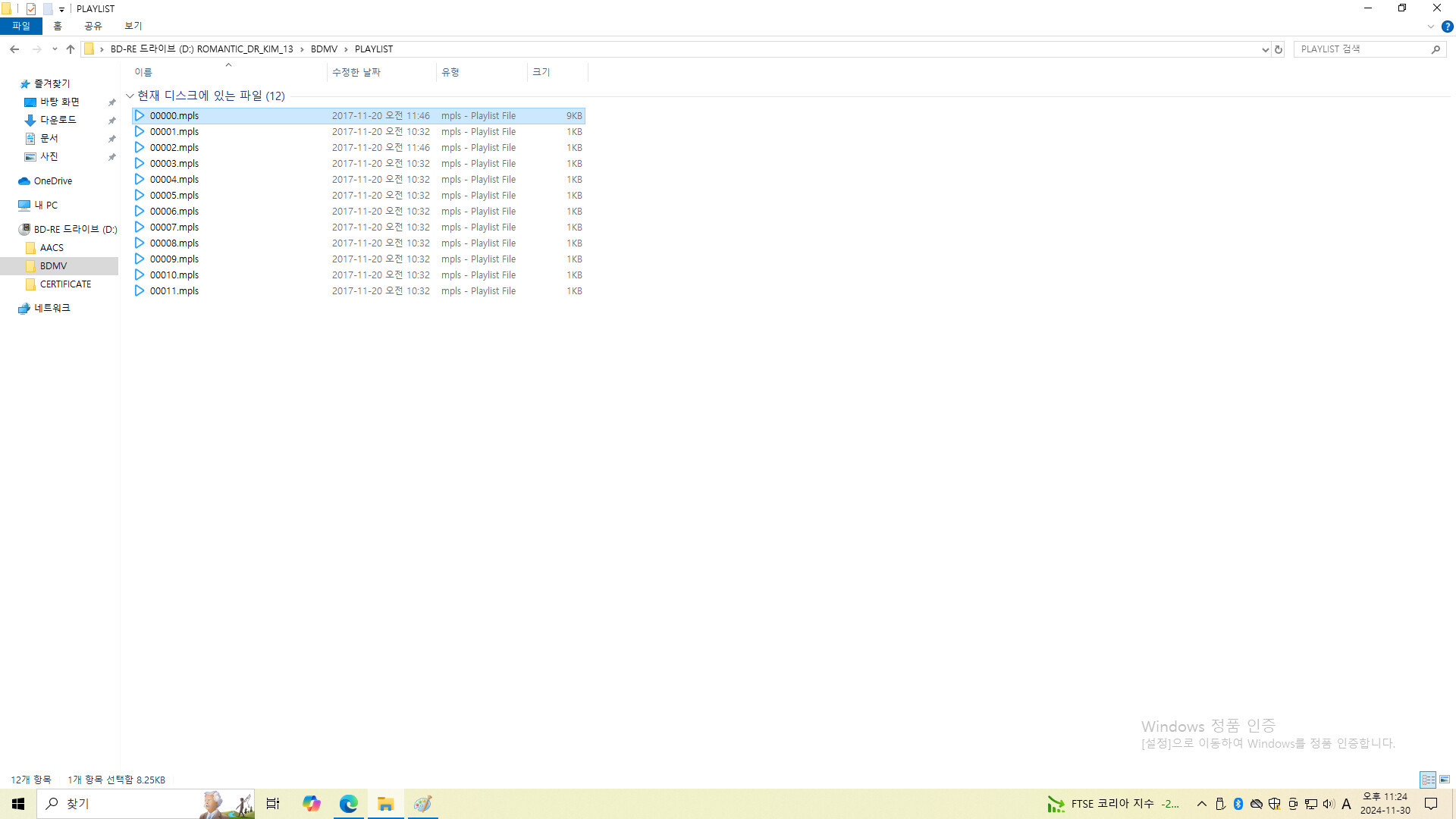Collapse the files-currently-on-disc group
This screenshot has width=1456, height=819.
click(130, 96)
